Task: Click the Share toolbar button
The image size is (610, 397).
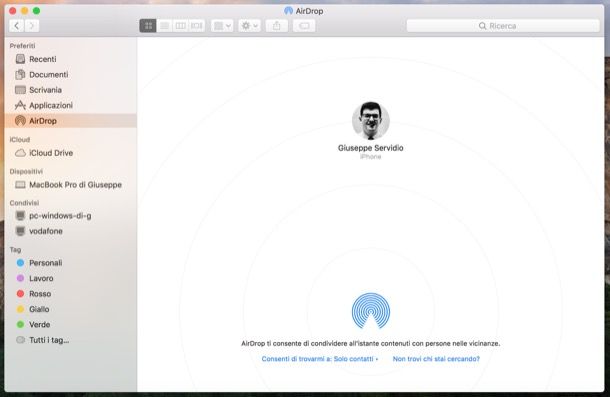Action: 277,26
